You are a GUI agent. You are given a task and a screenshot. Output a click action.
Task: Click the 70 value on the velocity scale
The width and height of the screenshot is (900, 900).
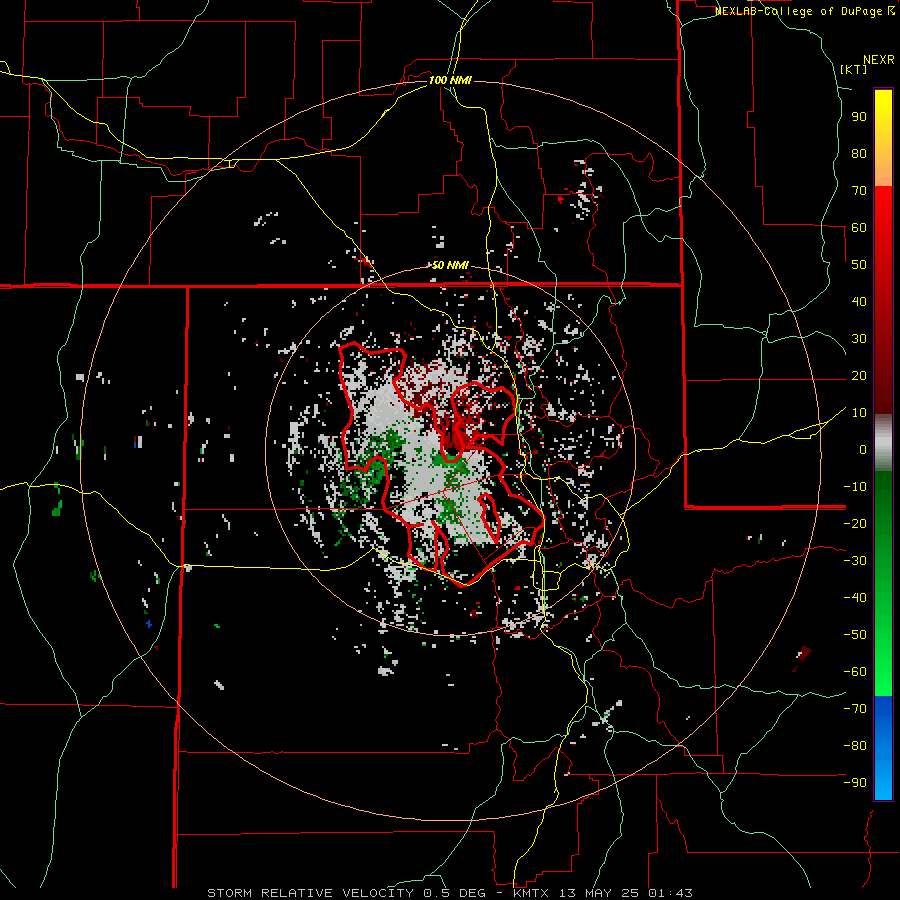pyautogui.click(x=859, y=191)
